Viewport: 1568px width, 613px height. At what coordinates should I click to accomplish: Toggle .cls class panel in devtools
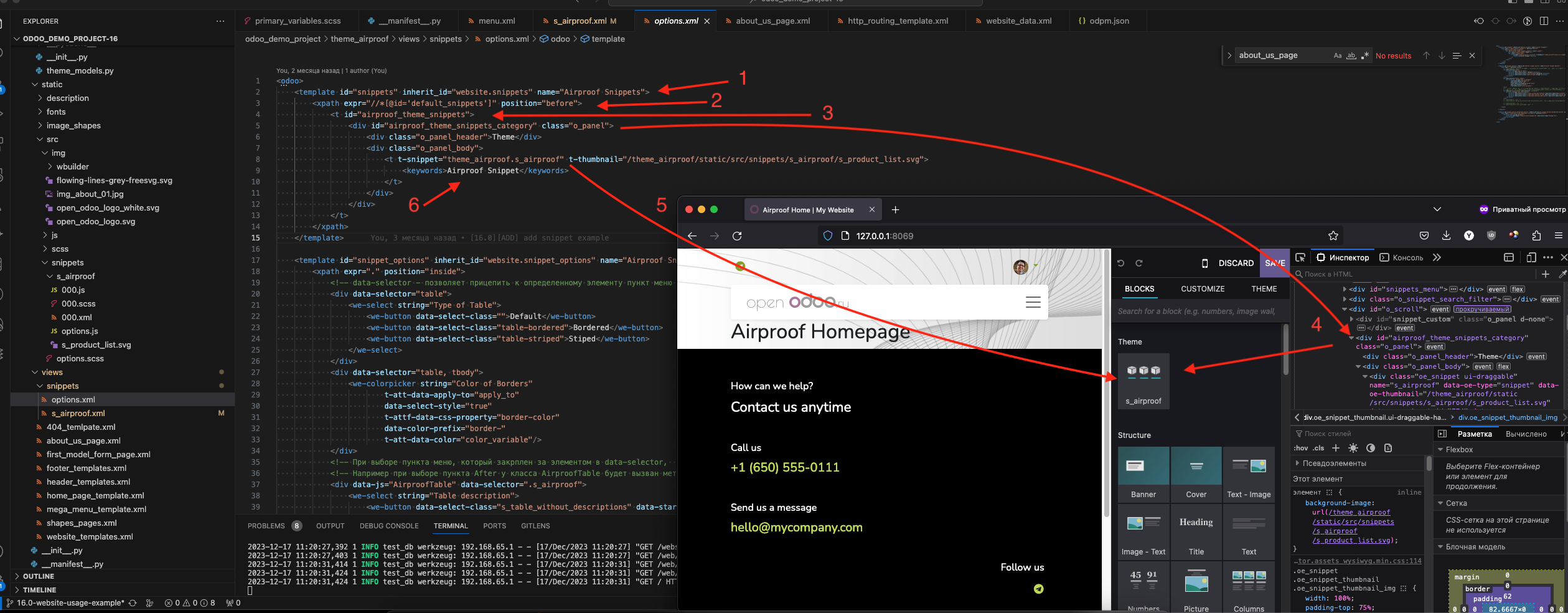click(x=1318, y=448)
